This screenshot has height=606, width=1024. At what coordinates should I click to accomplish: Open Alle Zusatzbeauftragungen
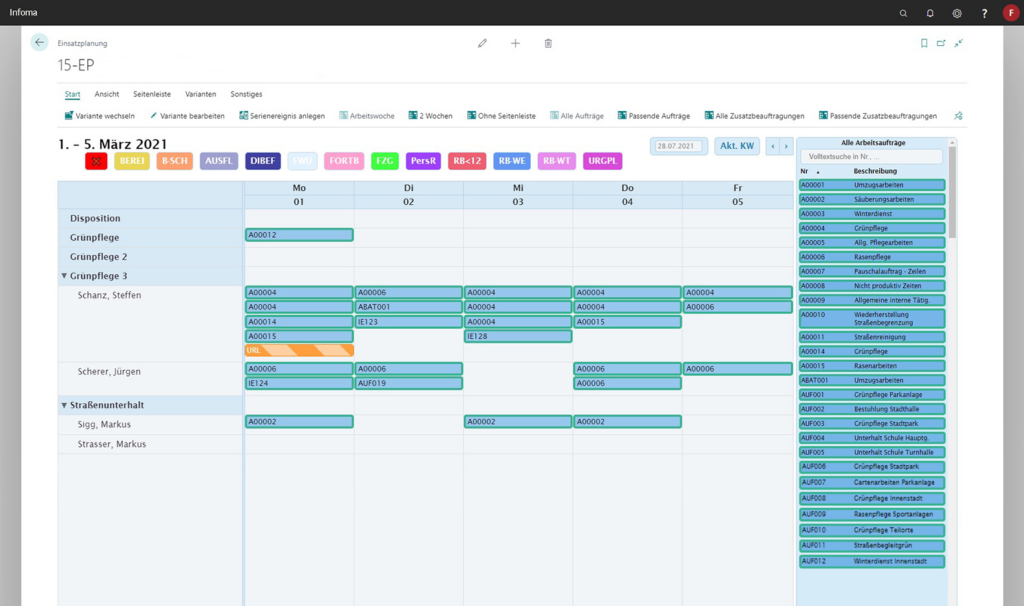pos(712,115)
